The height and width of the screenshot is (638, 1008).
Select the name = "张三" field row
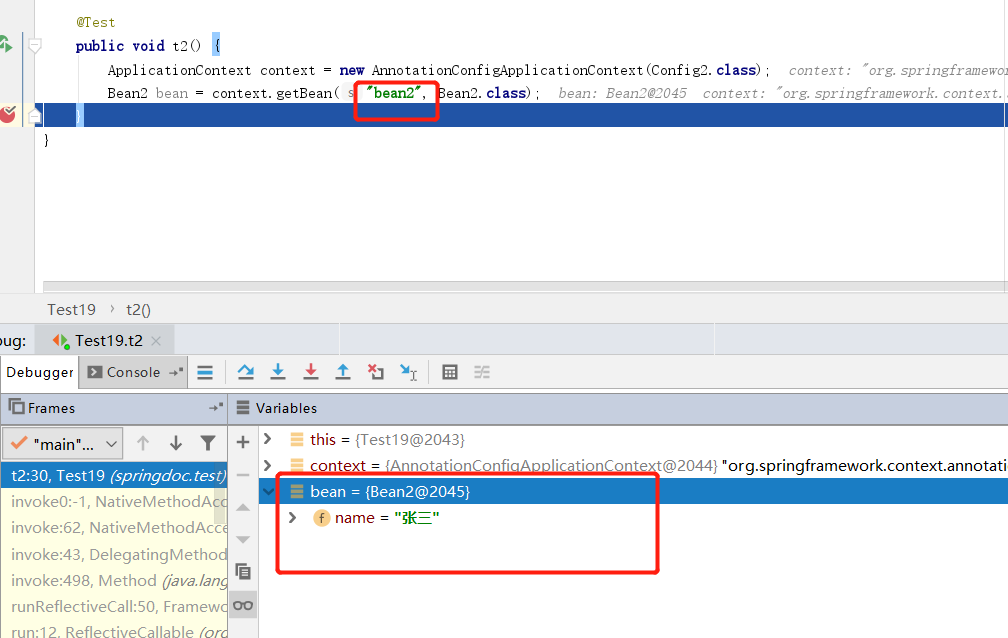tap(633, 518)
